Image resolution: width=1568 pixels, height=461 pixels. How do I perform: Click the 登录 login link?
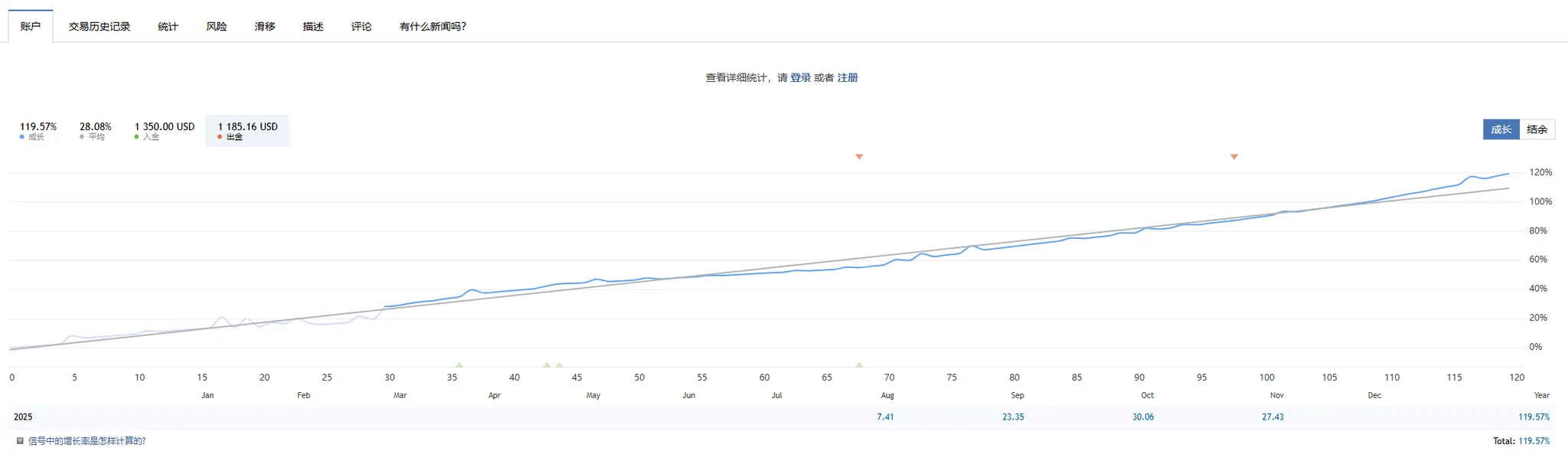click(x=800, y=78)
